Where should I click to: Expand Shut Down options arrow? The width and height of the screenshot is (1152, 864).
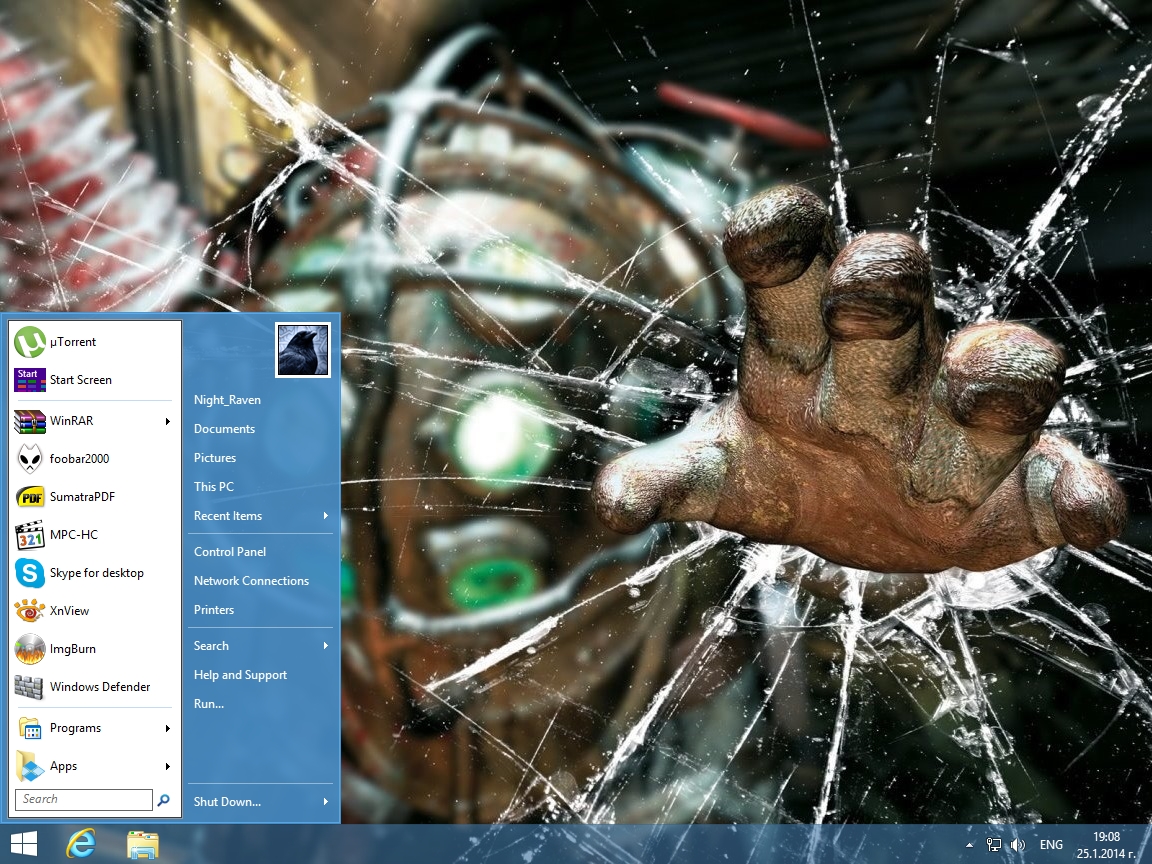tap(325, 802)
